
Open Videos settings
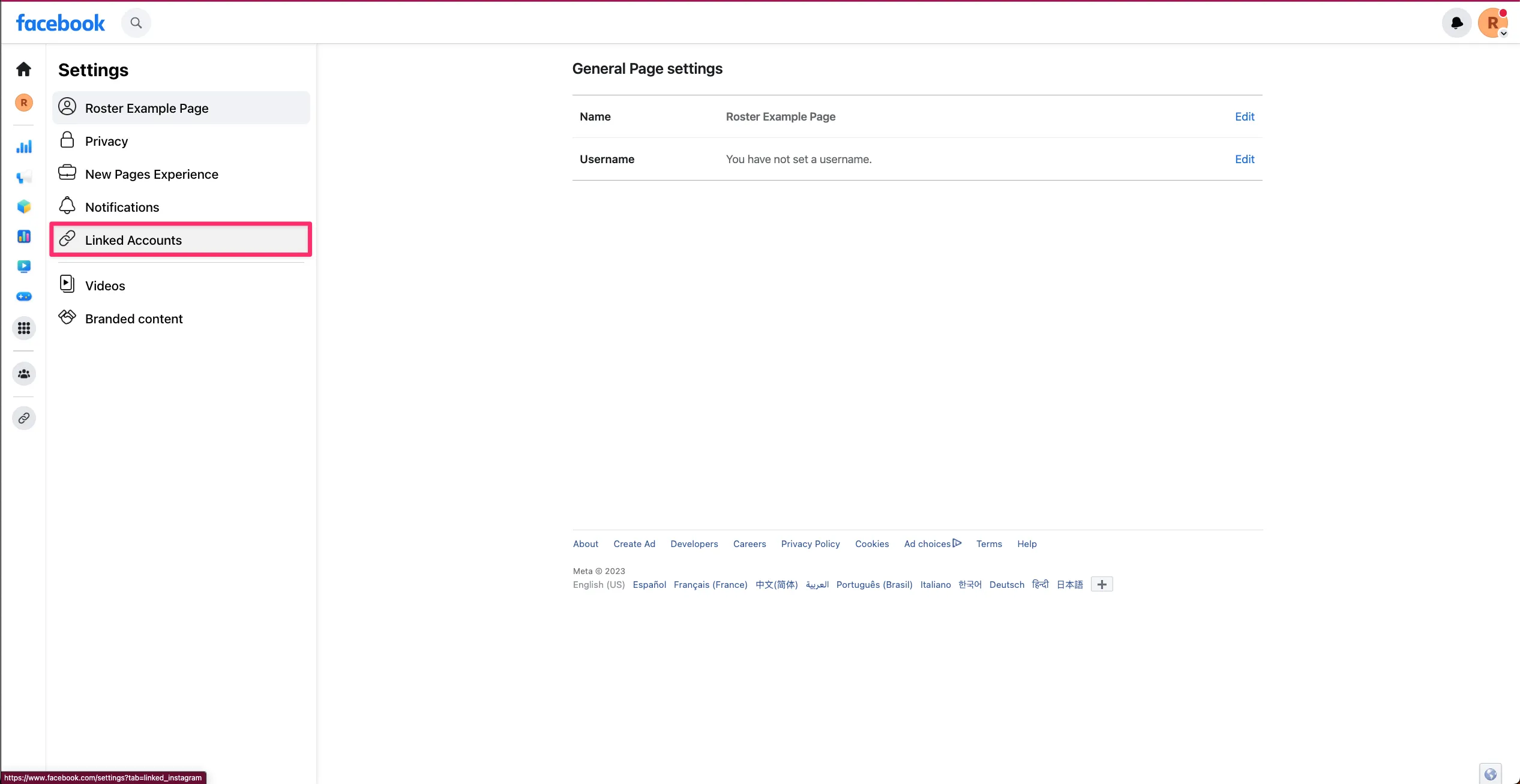pos(181,286)
